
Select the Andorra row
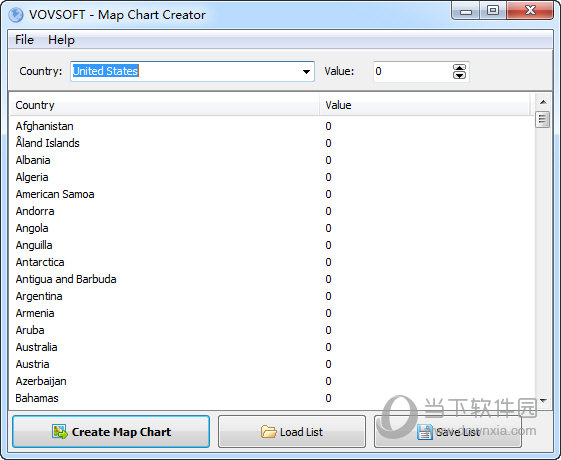click(x=272, y=211)
